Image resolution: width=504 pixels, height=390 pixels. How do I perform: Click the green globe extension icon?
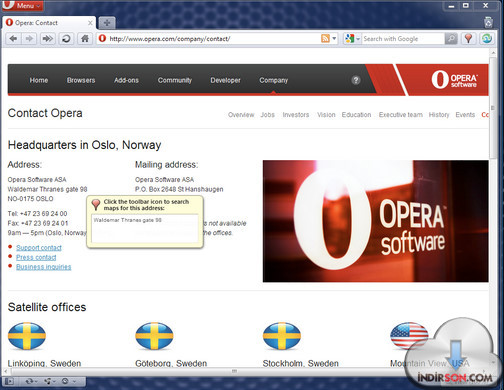click(x=487, y=39)
